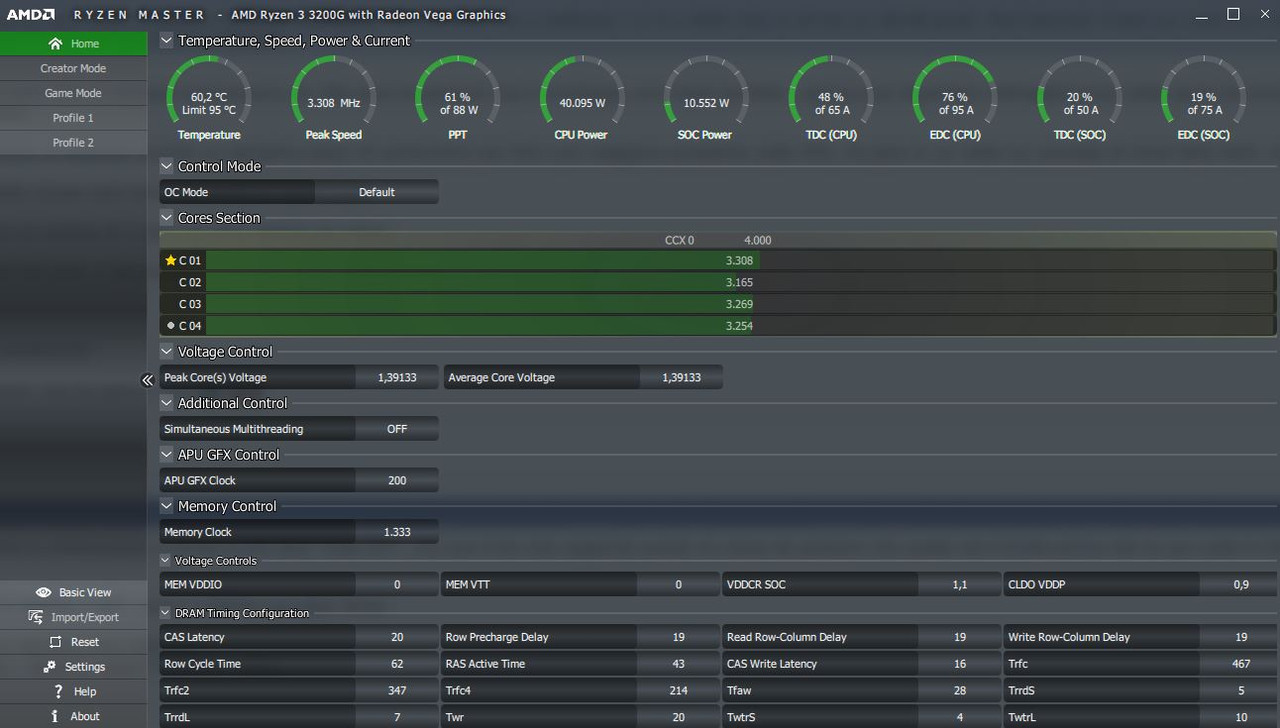Click RAS Active Time value 43

click(x=678, y=664)
